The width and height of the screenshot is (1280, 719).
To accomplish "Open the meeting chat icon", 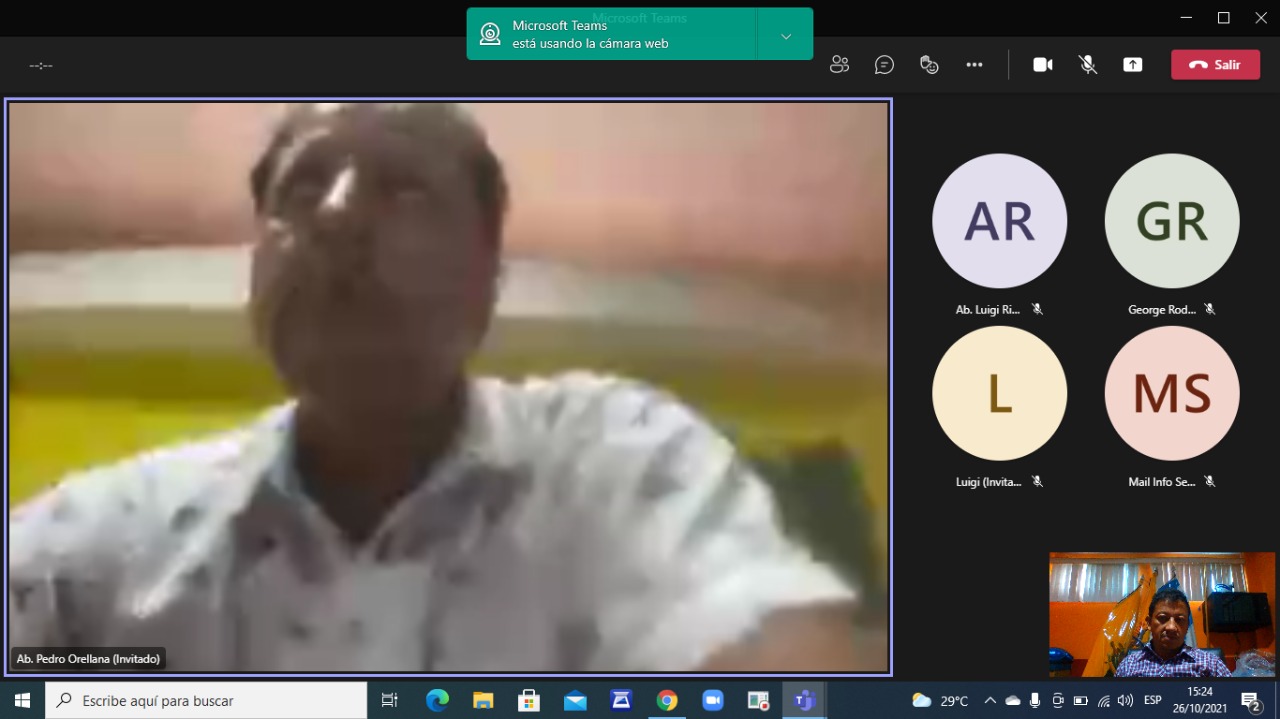I will tap(884, 65).
